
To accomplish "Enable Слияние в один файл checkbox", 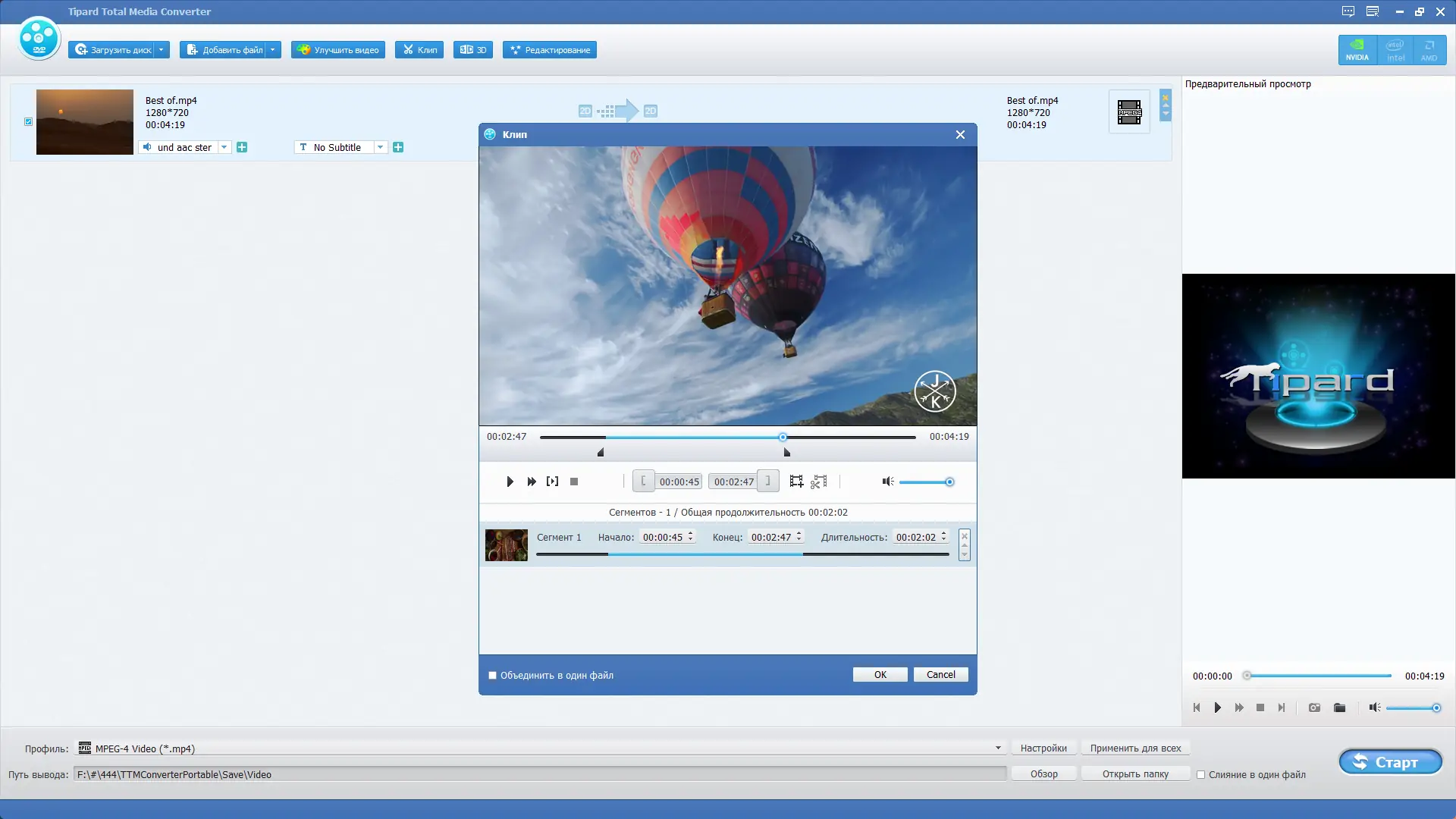I will (x=1200, y=774).
